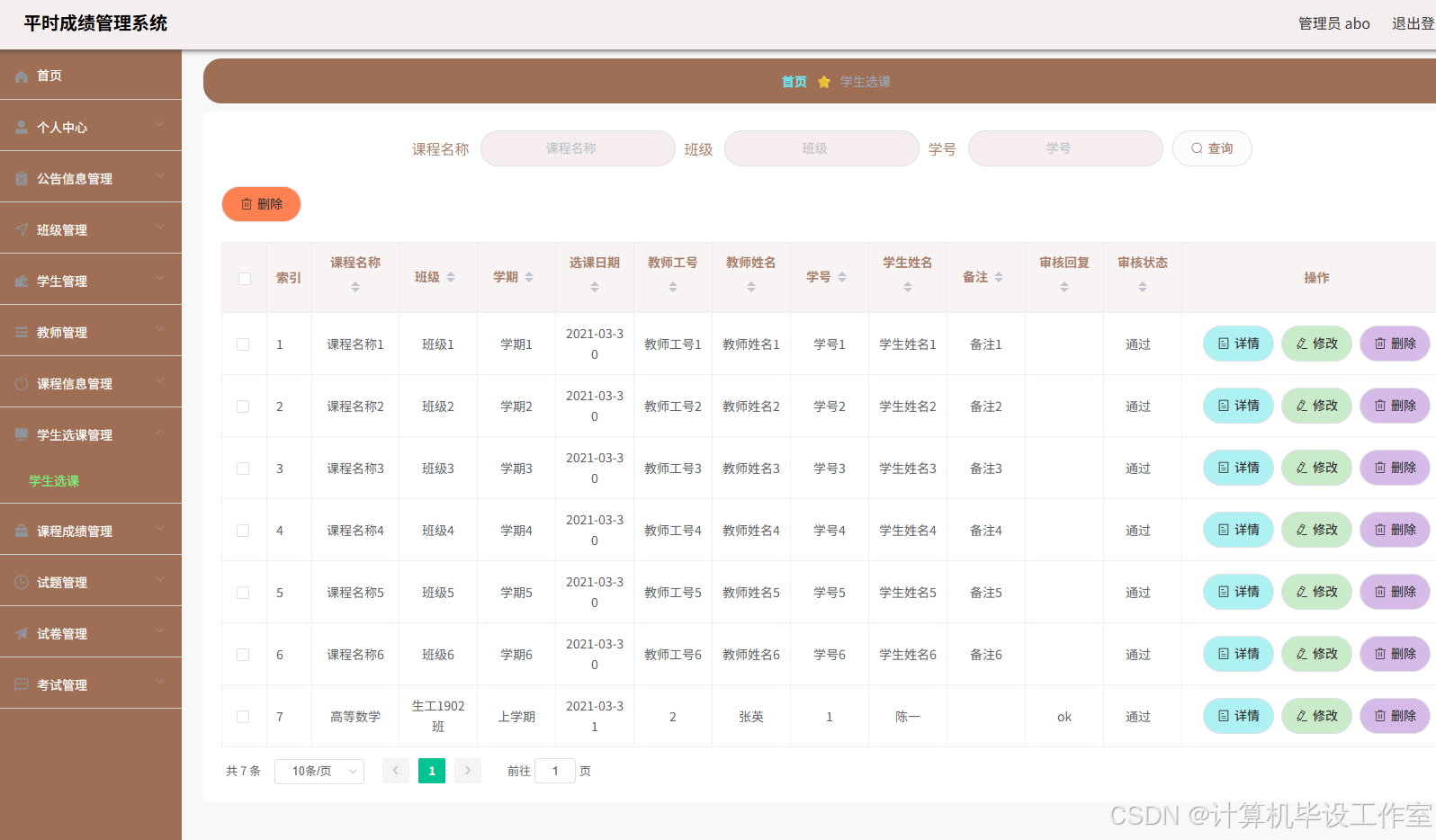
Task: Click the 查询 search button
Action: (1212, 148)
